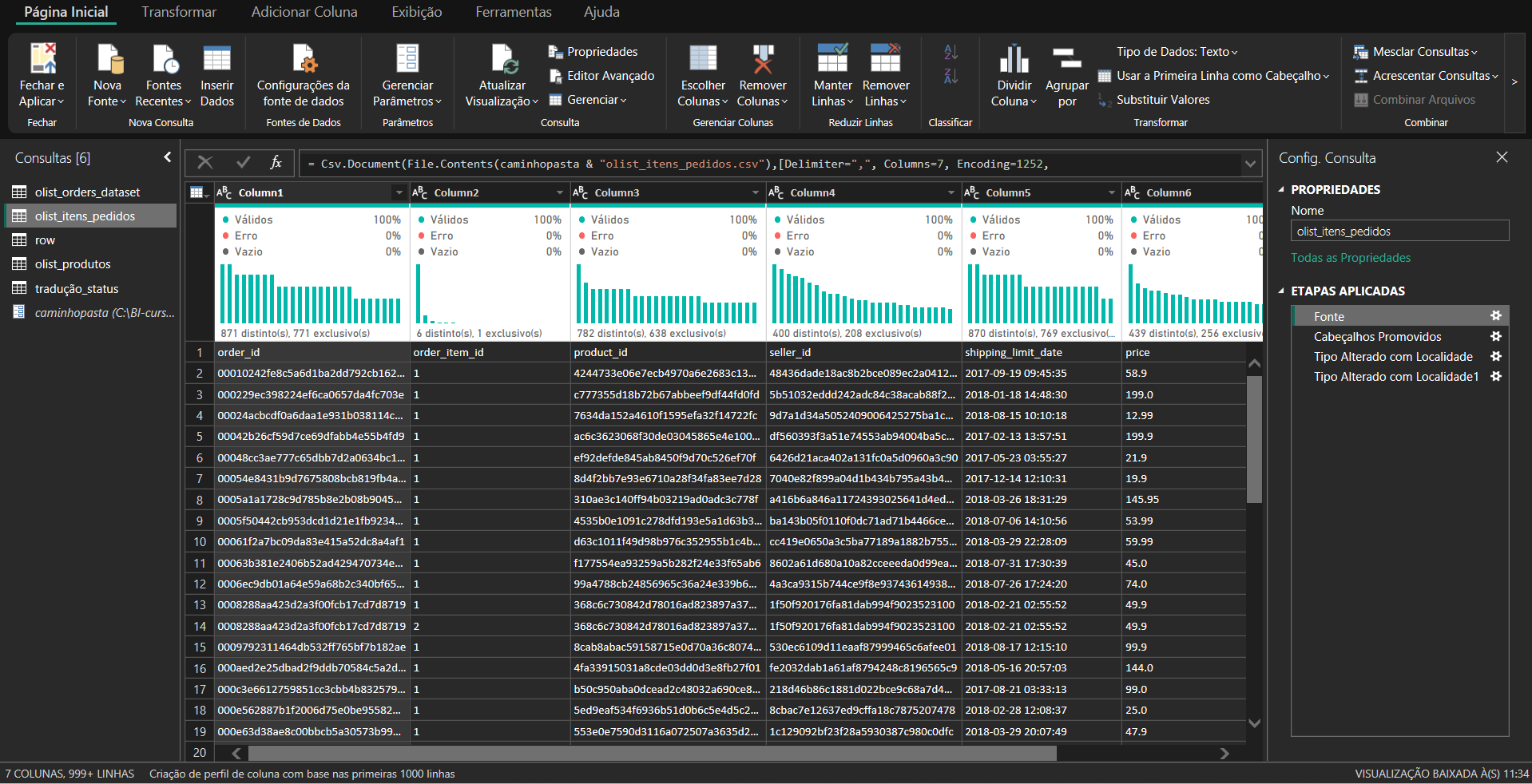Click Column6 type icon ABC
The width and height of the screenshot is (1532, 784).
point(1132,192)
